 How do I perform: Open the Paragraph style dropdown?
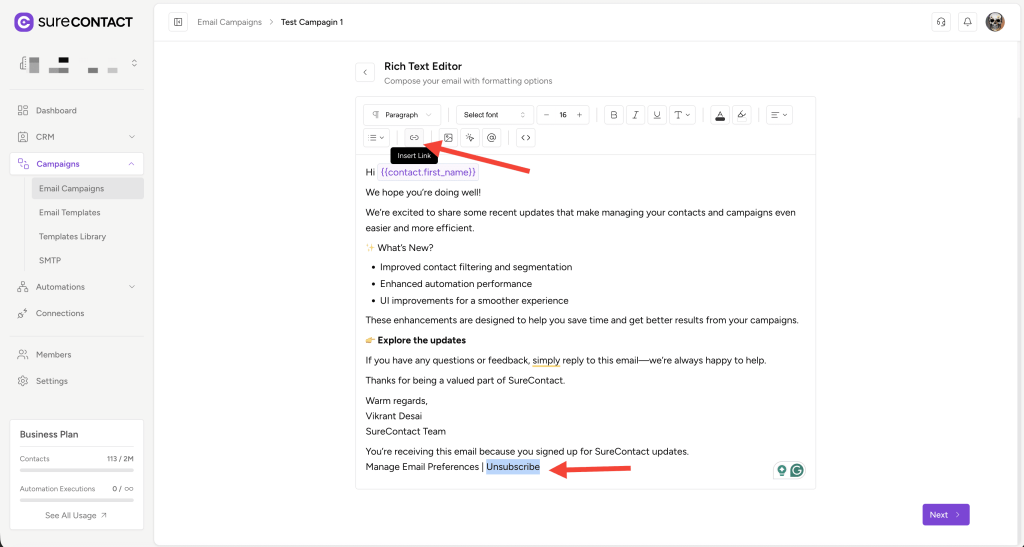[402, 115]
